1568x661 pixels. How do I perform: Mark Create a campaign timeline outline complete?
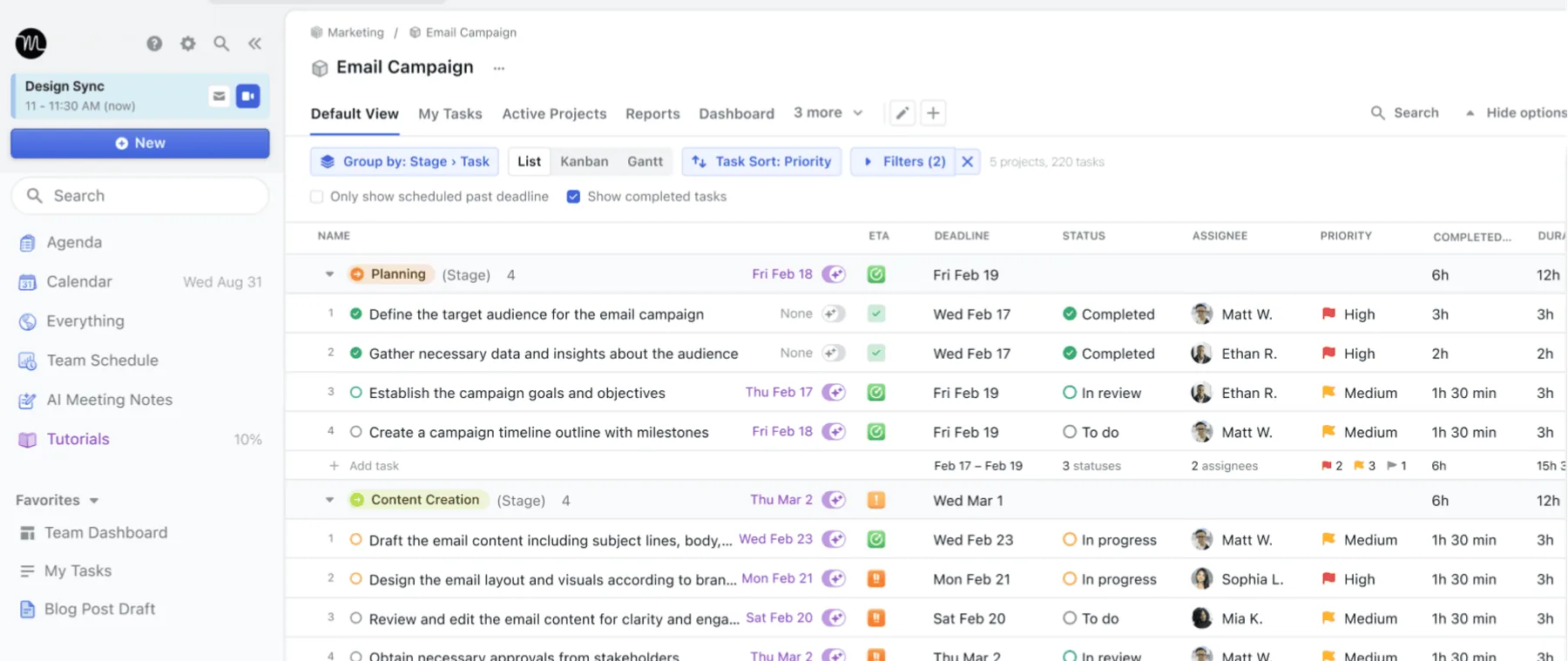click(355, 432)
